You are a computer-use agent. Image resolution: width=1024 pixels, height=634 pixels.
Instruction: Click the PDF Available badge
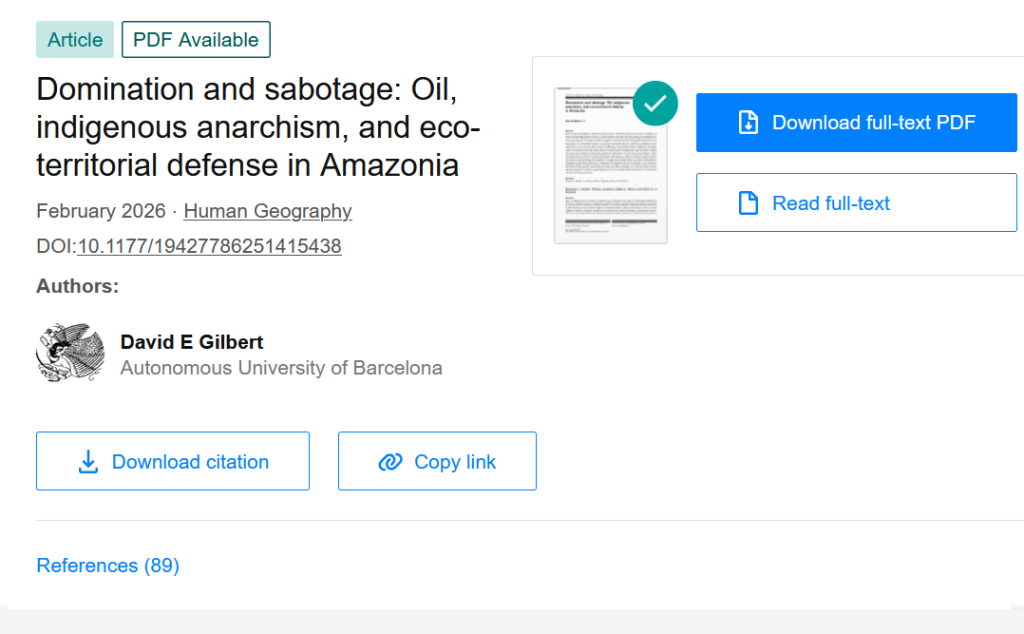196,40
